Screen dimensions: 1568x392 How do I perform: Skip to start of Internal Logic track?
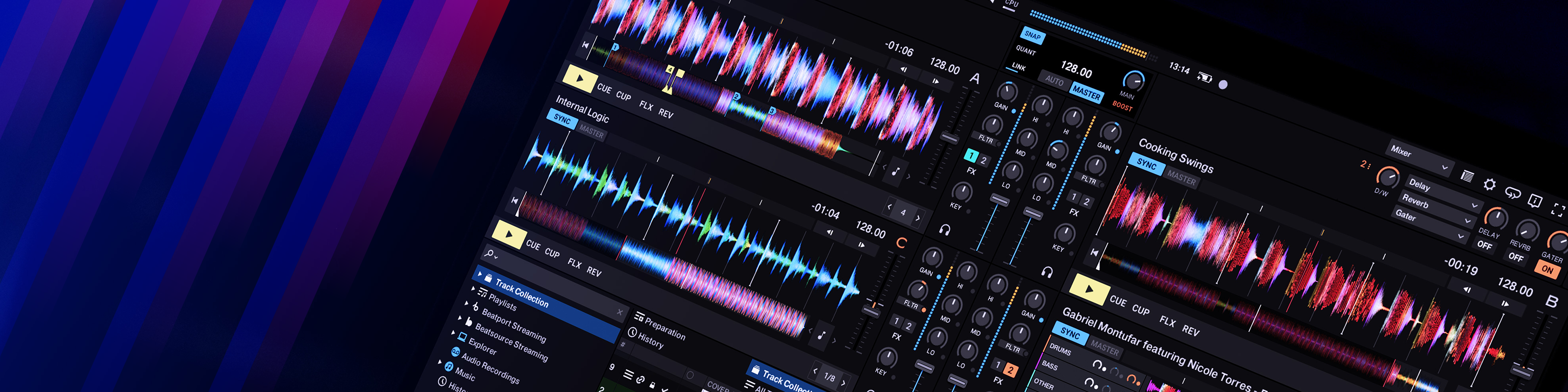coord(515,200)
